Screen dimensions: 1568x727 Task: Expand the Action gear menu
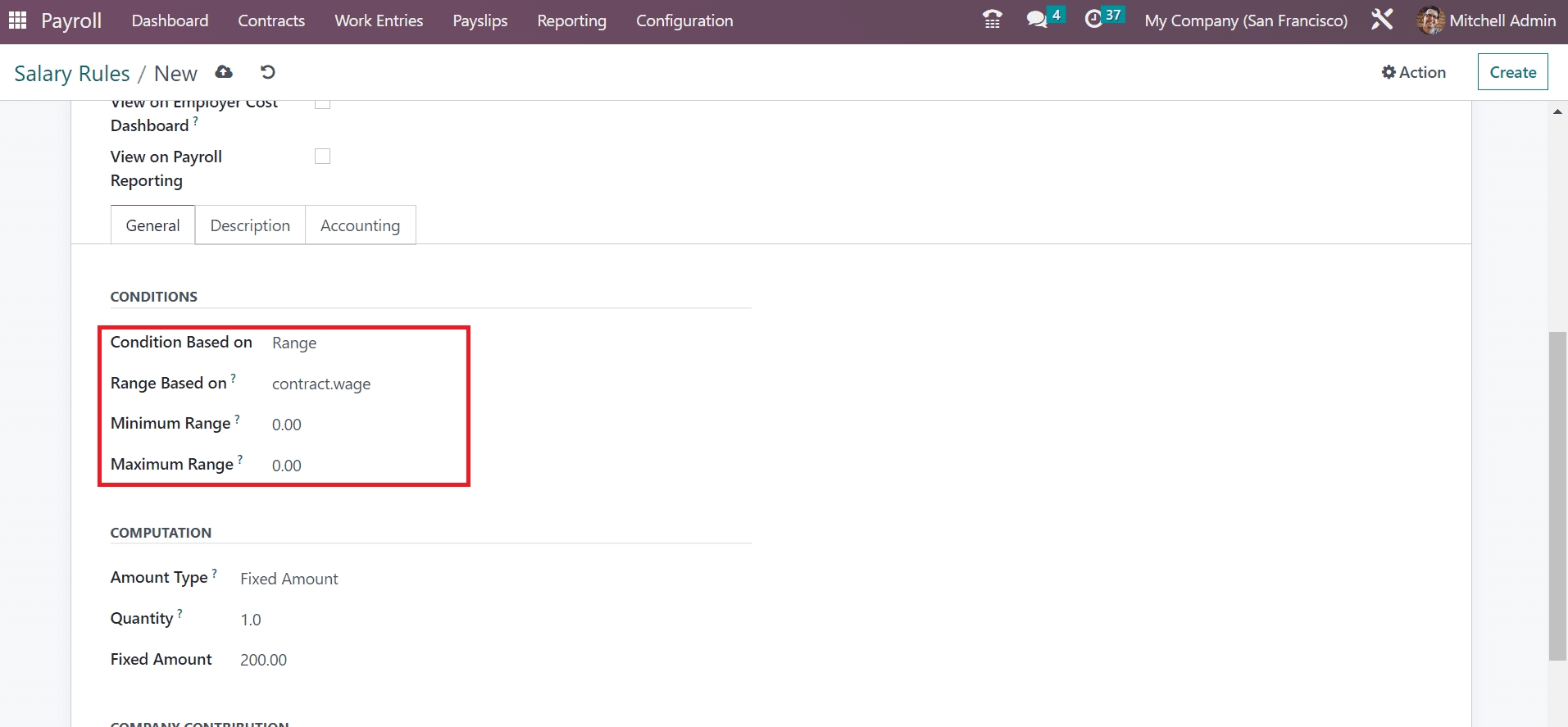(x=1414, y=72)
